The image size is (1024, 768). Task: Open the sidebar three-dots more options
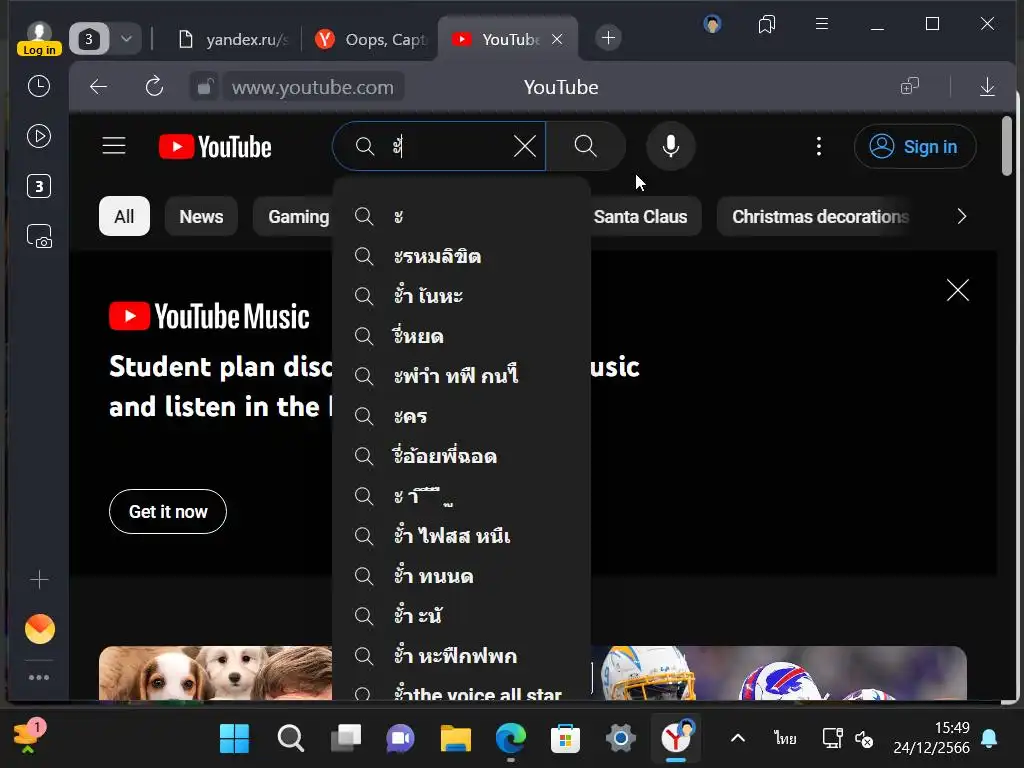(39, 677)
